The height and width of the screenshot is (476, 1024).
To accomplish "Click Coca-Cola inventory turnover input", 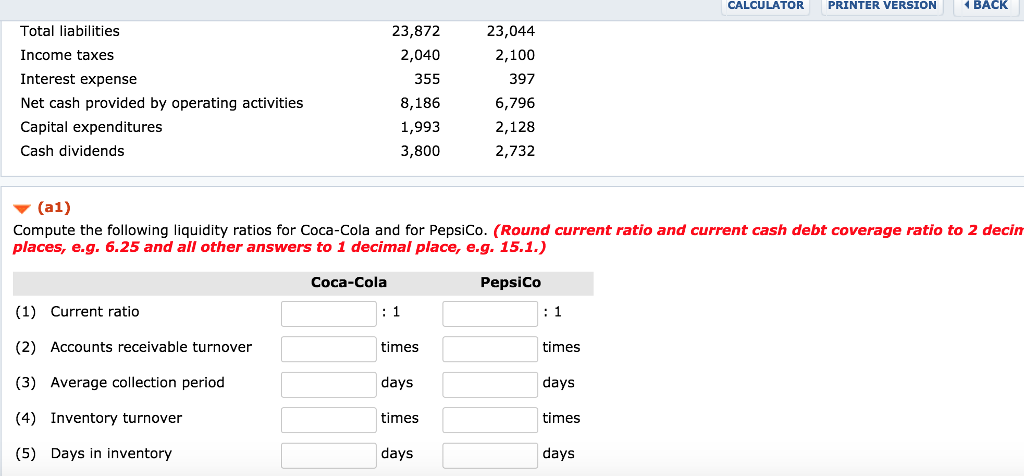I will 328,419.
